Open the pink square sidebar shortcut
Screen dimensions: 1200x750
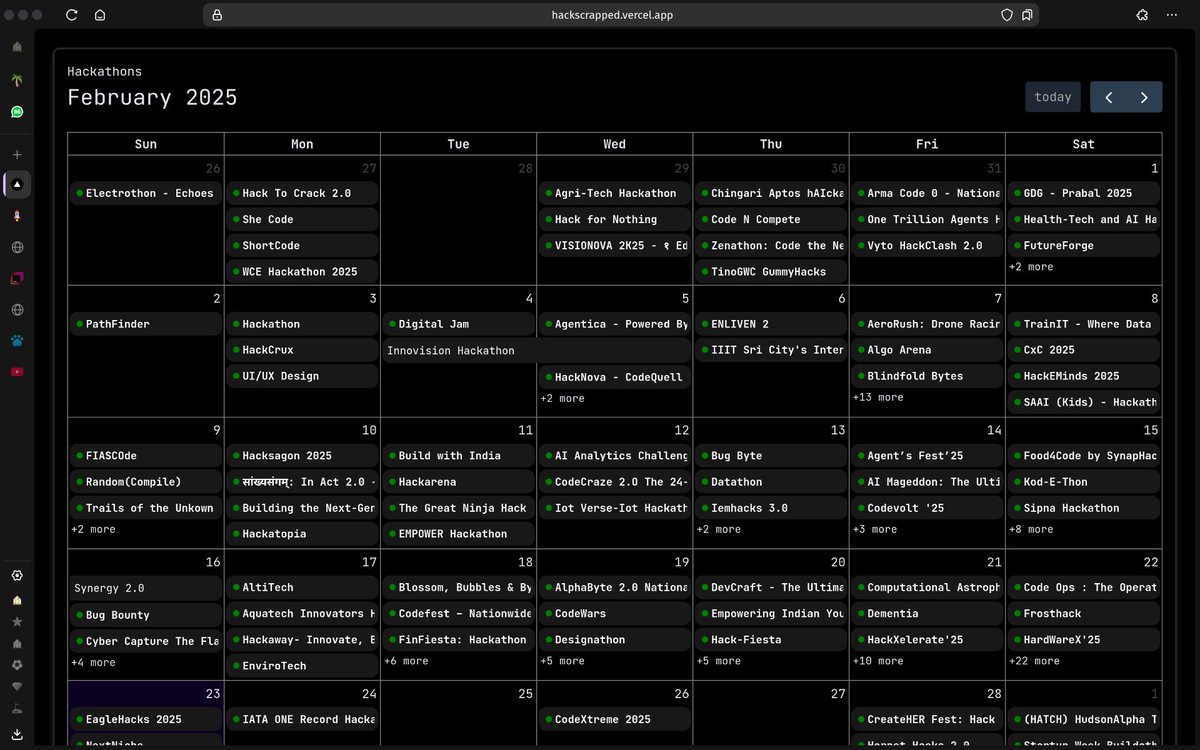17,278
